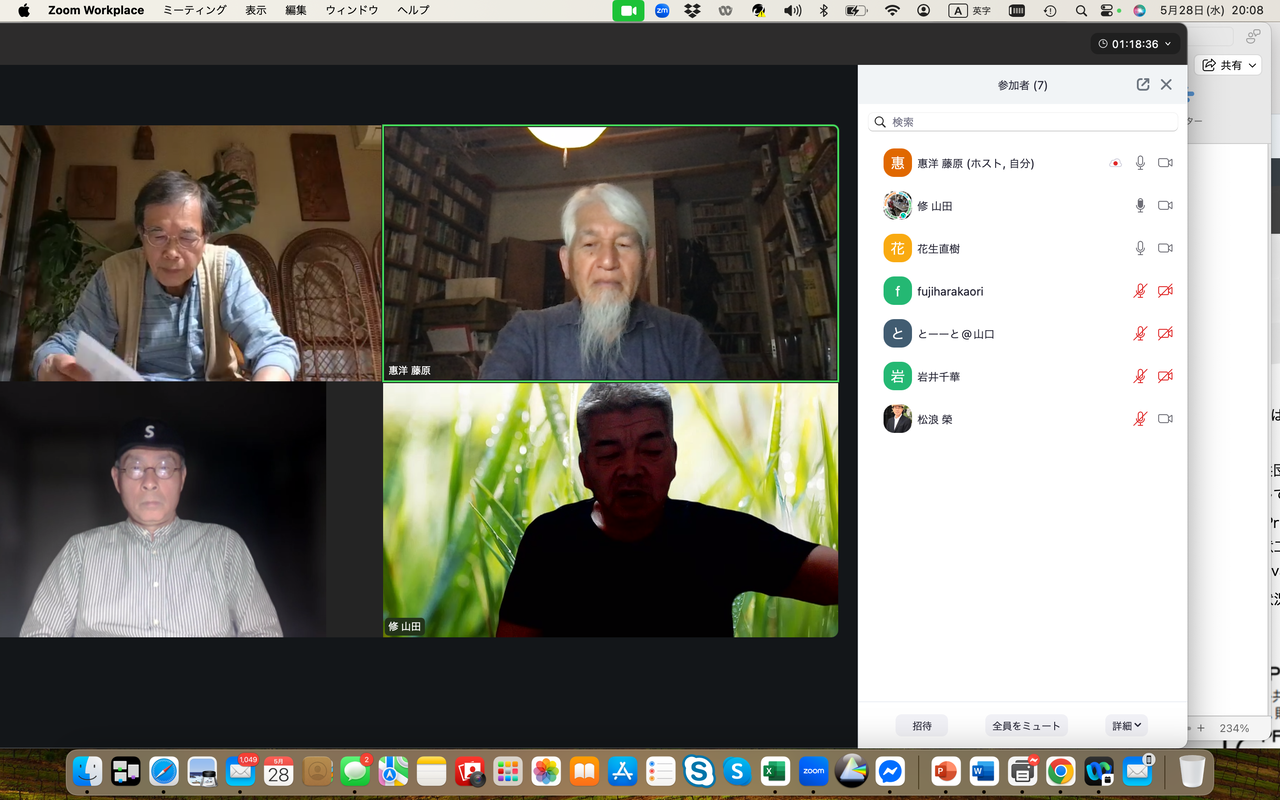Click the participant 検索 search field
Viewport: 1280px width, 800px height.
click(1023, 122)
